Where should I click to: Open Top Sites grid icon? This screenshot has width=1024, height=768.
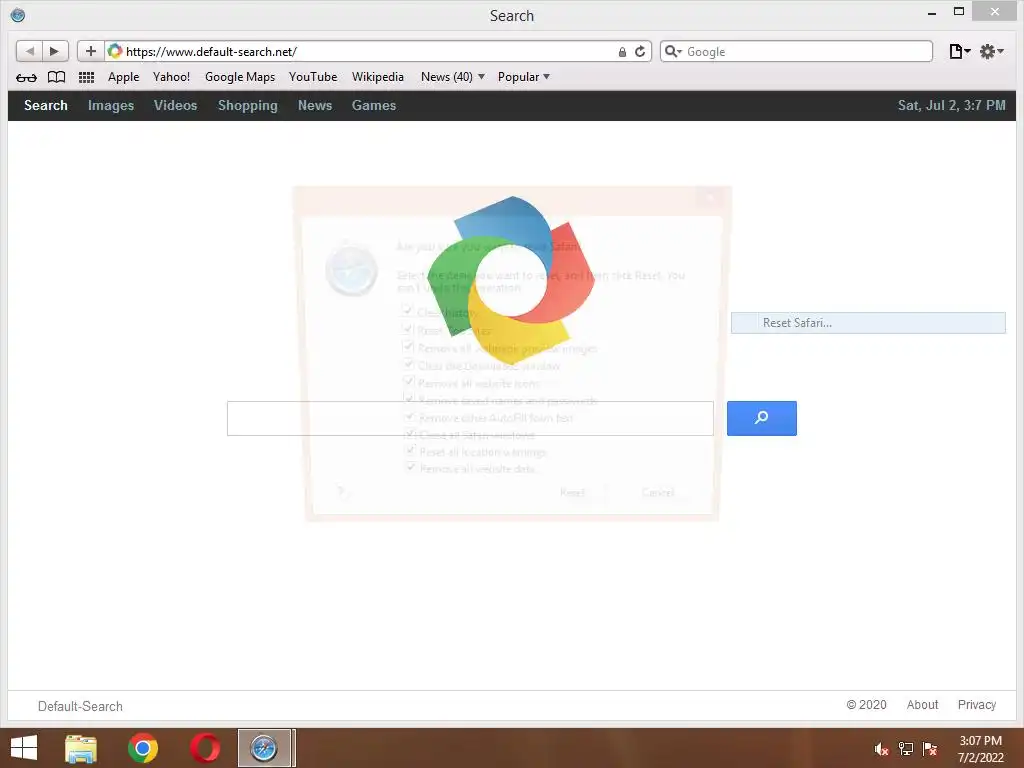coord(86,77)
